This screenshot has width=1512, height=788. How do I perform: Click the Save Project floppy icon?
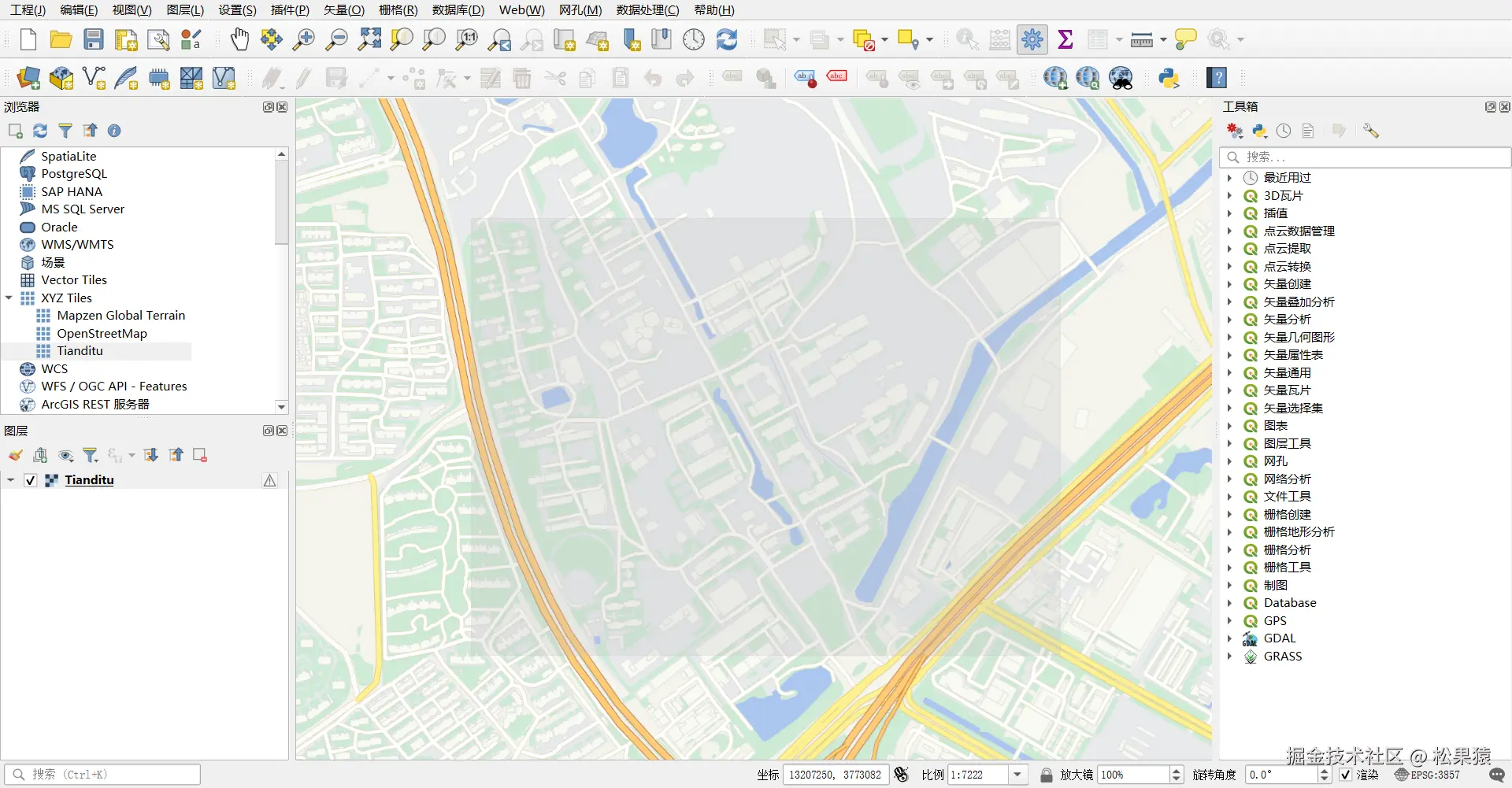pos(94,39)
